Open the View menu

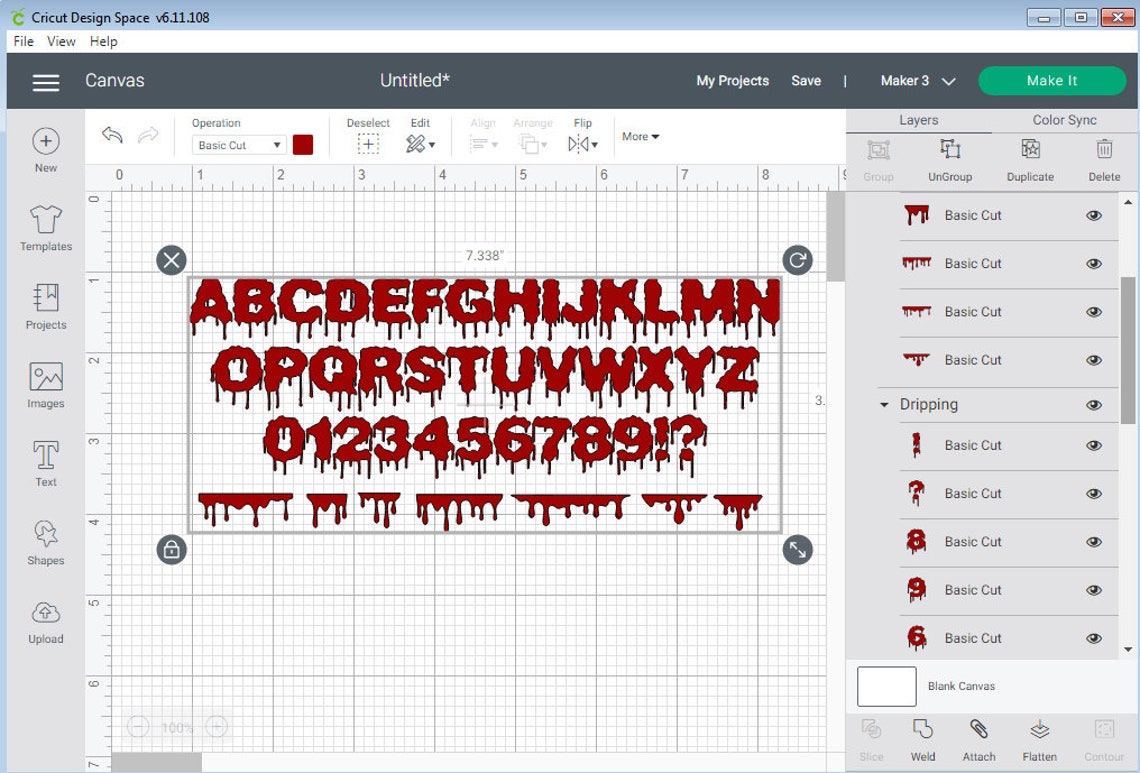(61, 41)
